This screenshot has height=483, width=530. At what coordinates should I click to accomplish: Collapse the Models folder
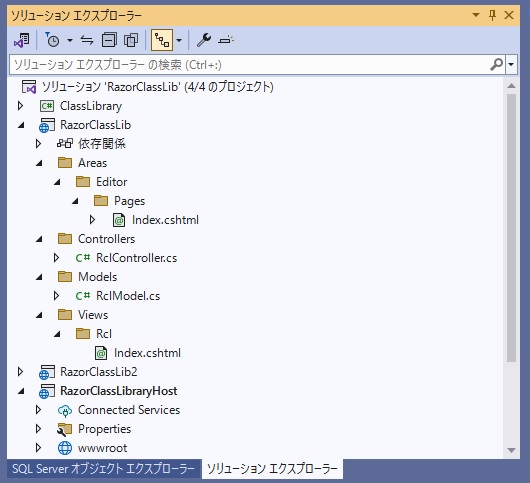(x=39, y=277)
